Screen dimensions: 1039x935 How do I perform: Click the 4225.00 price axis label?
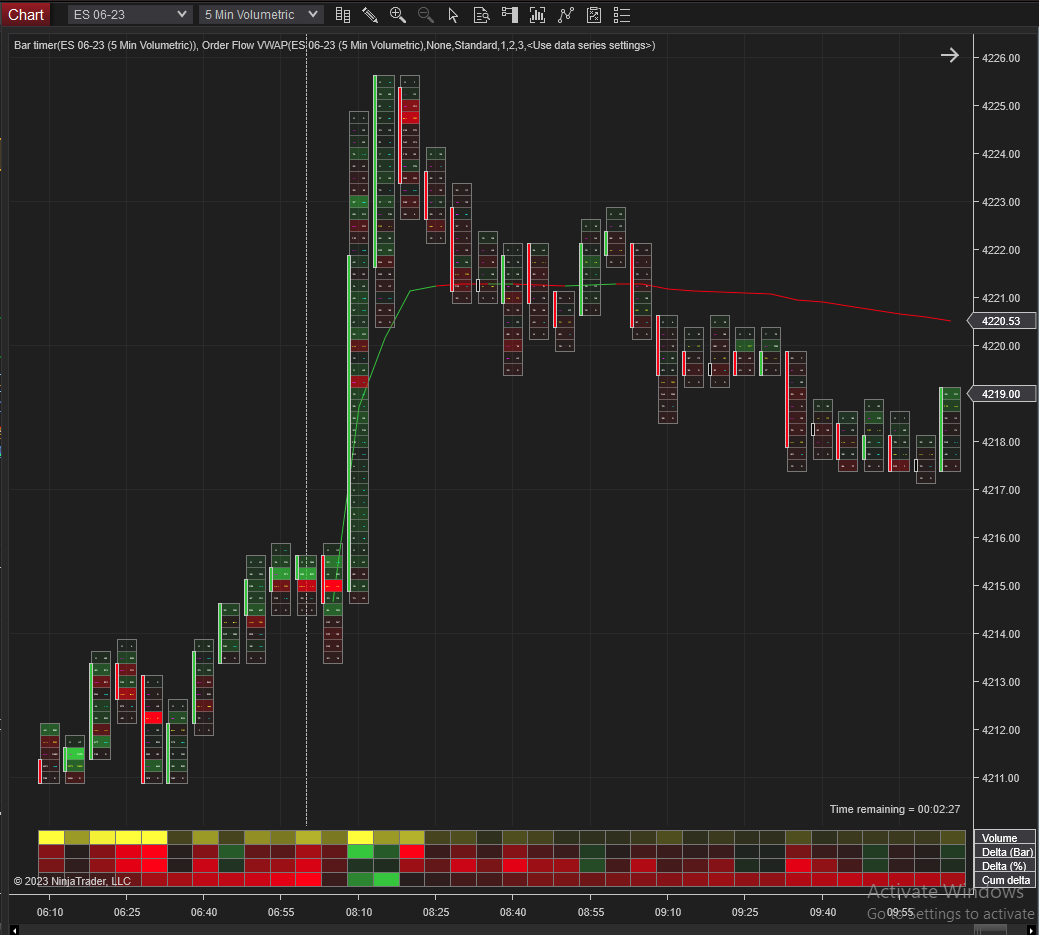pyautogui.click(x=1001, y=106)
